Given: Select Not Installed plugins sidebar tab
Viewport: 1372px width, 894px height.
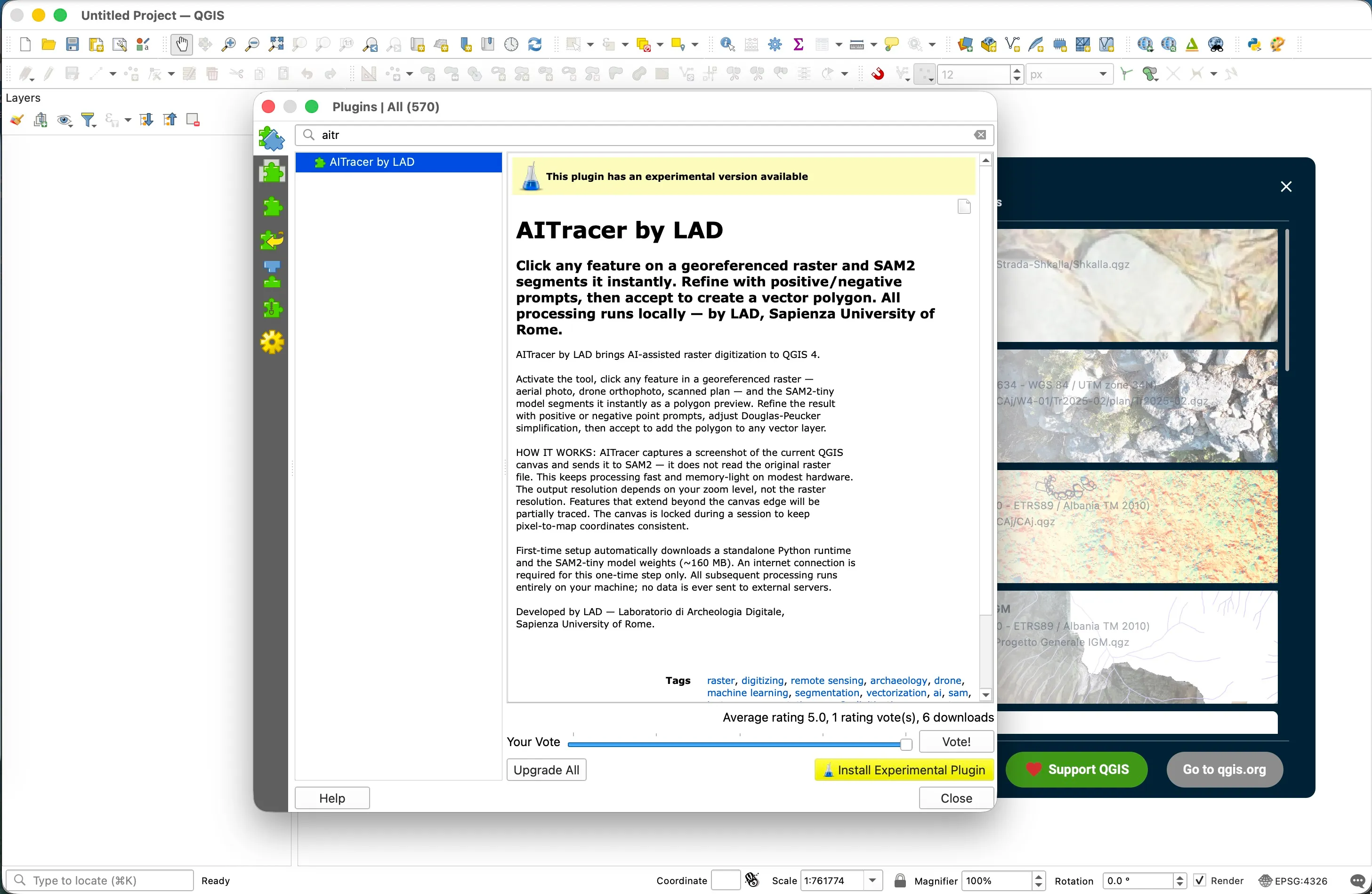Looking at the screenshot, I should [272, 206].
